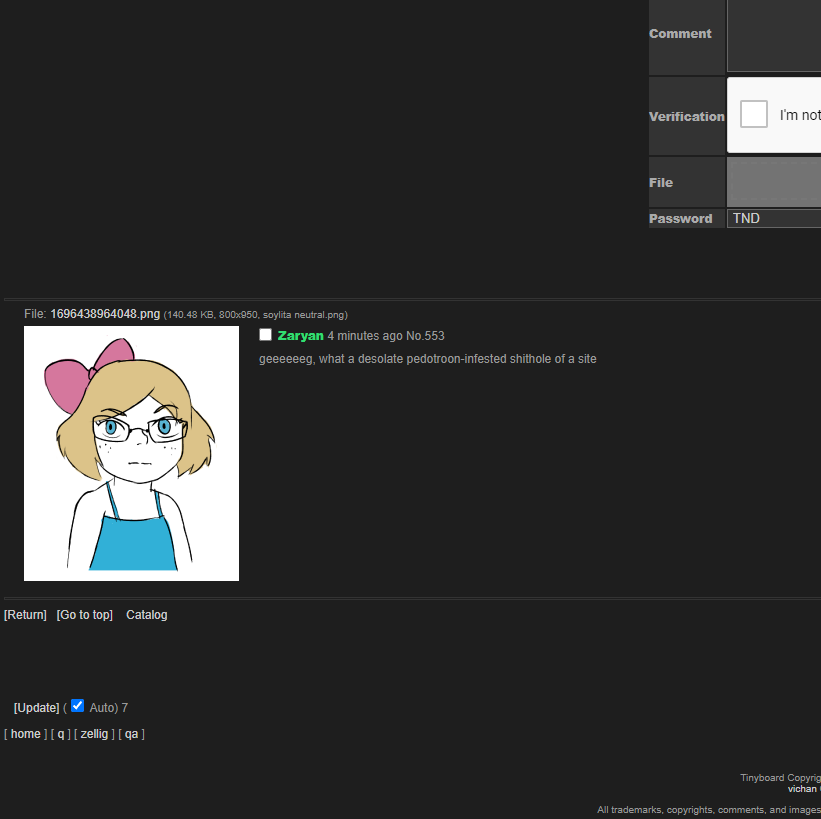Tick the checkbox beside Zaryan's post
821x819 pixels.
[266, 335]
